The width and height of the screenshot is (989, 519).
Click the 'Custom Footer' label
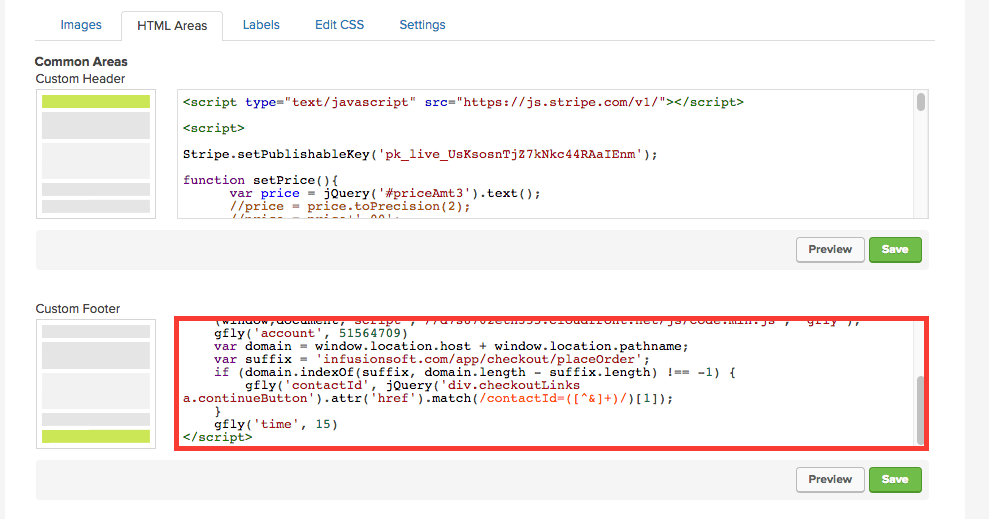pyautogui.click(x=78, y=309)
